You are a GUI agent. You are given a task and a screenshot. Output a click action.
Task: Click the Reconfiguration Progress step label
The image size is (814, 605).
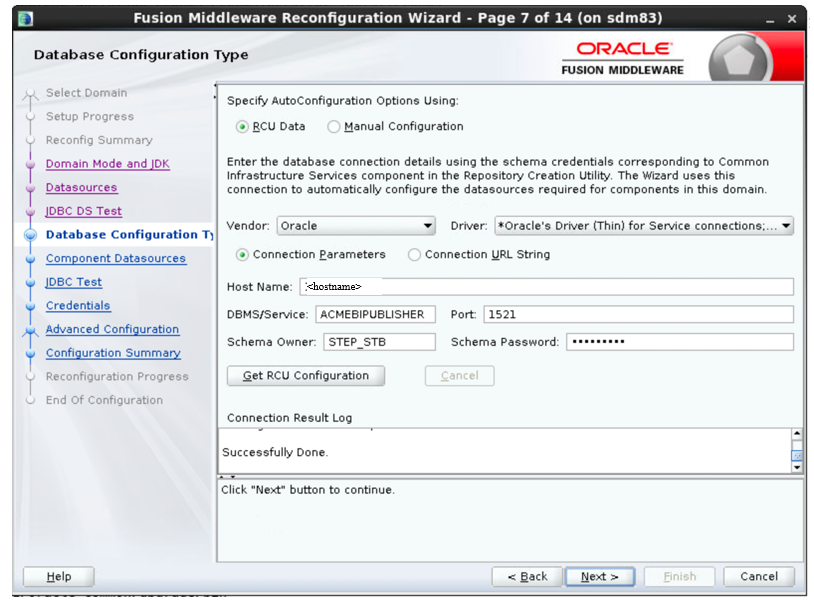117,377
